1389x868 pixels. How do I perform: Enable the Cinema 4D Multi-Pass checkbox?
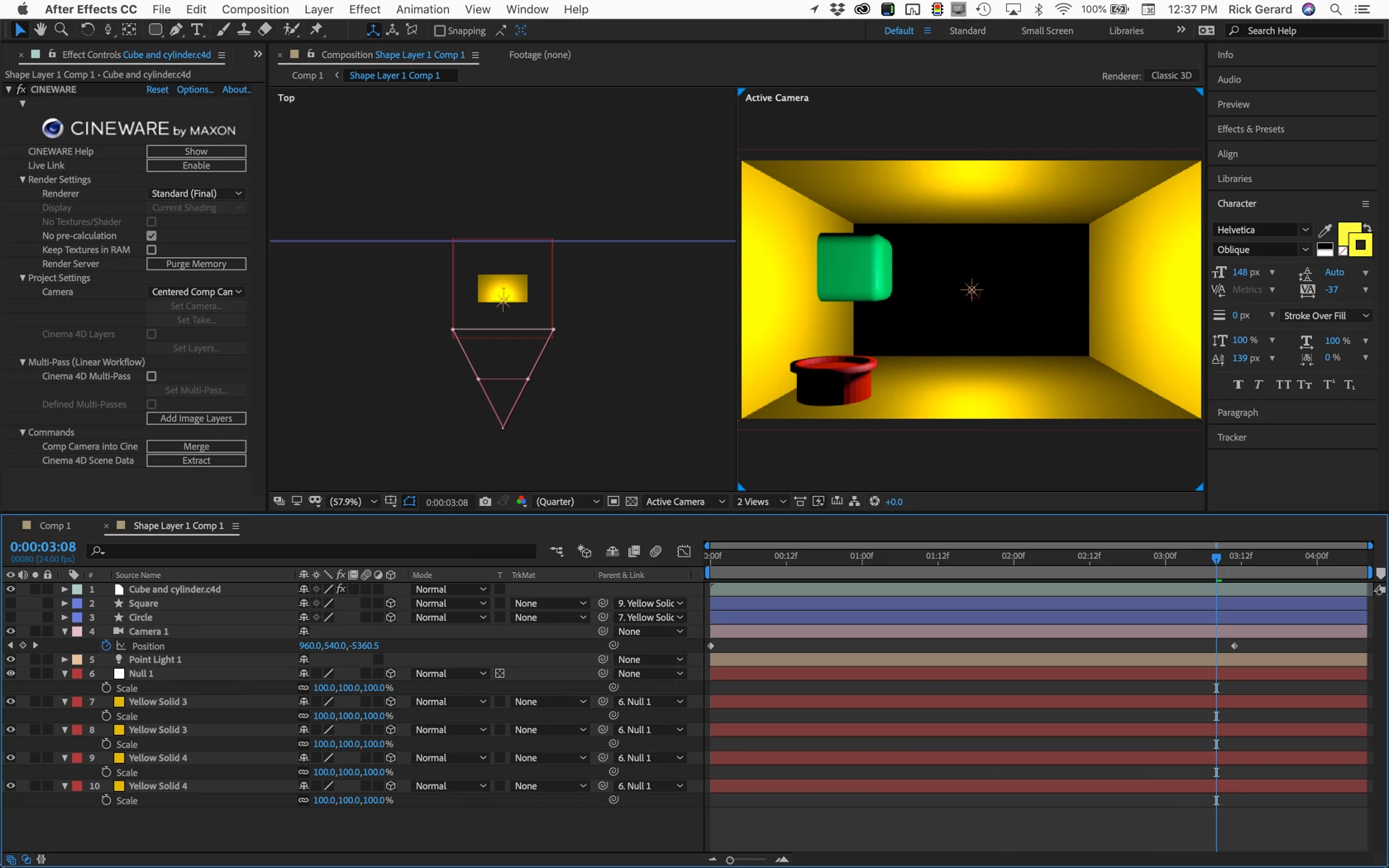151,376
